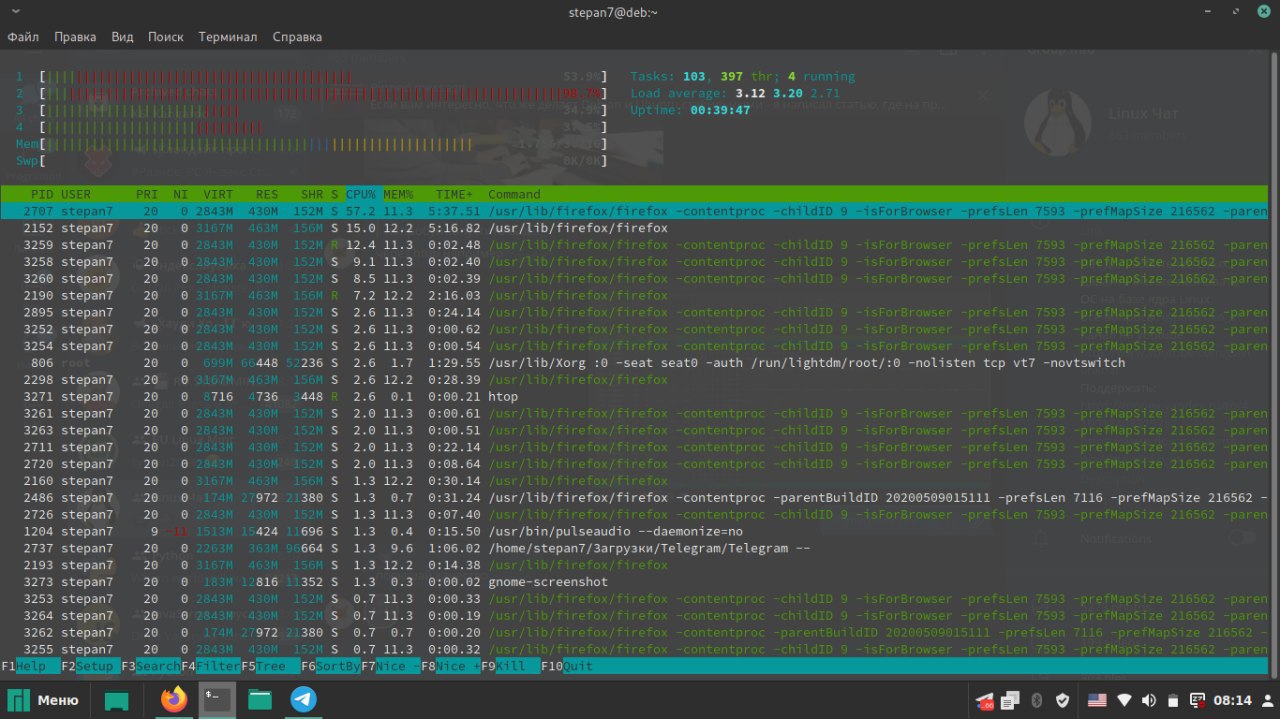
Task: Select process row with PID 2190
Action: point(634,295)
